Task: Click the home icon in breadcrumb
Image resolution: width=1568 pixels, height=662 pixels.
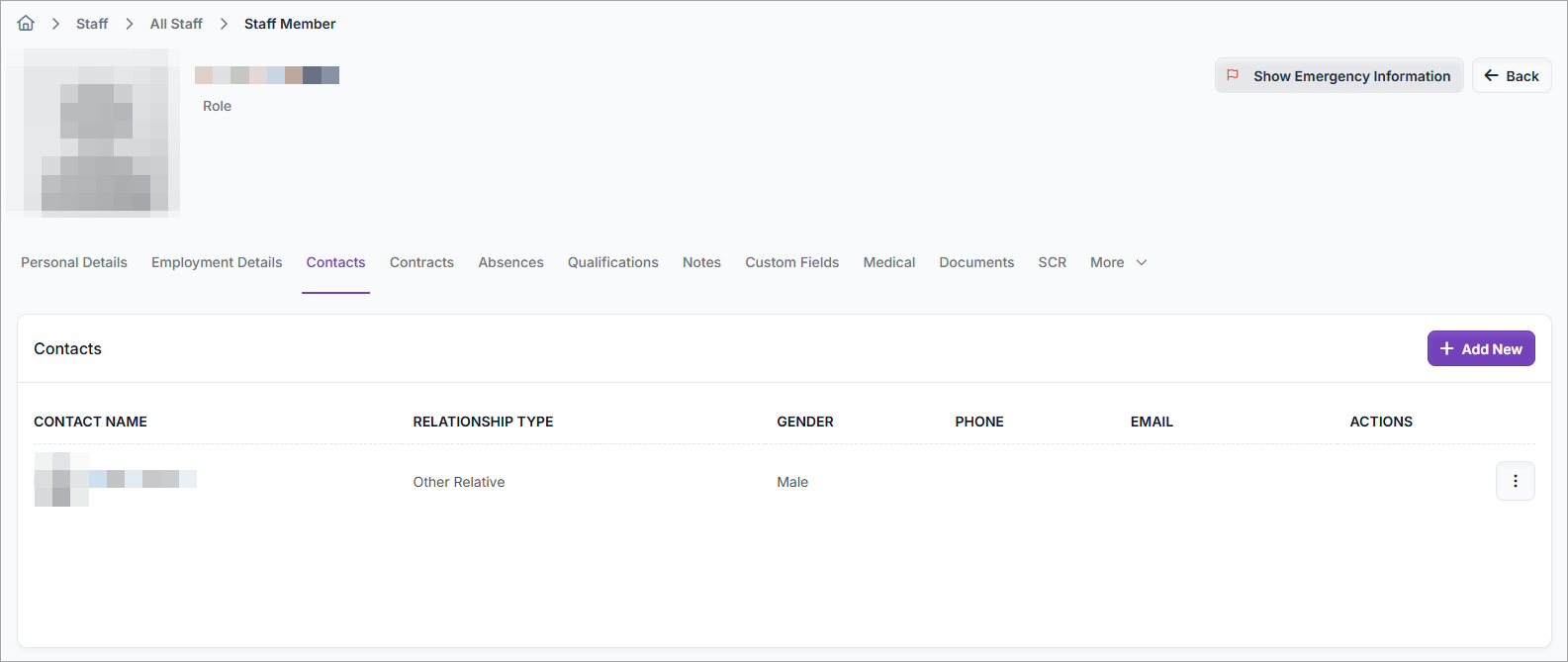Action: click(x=26, y=24)
